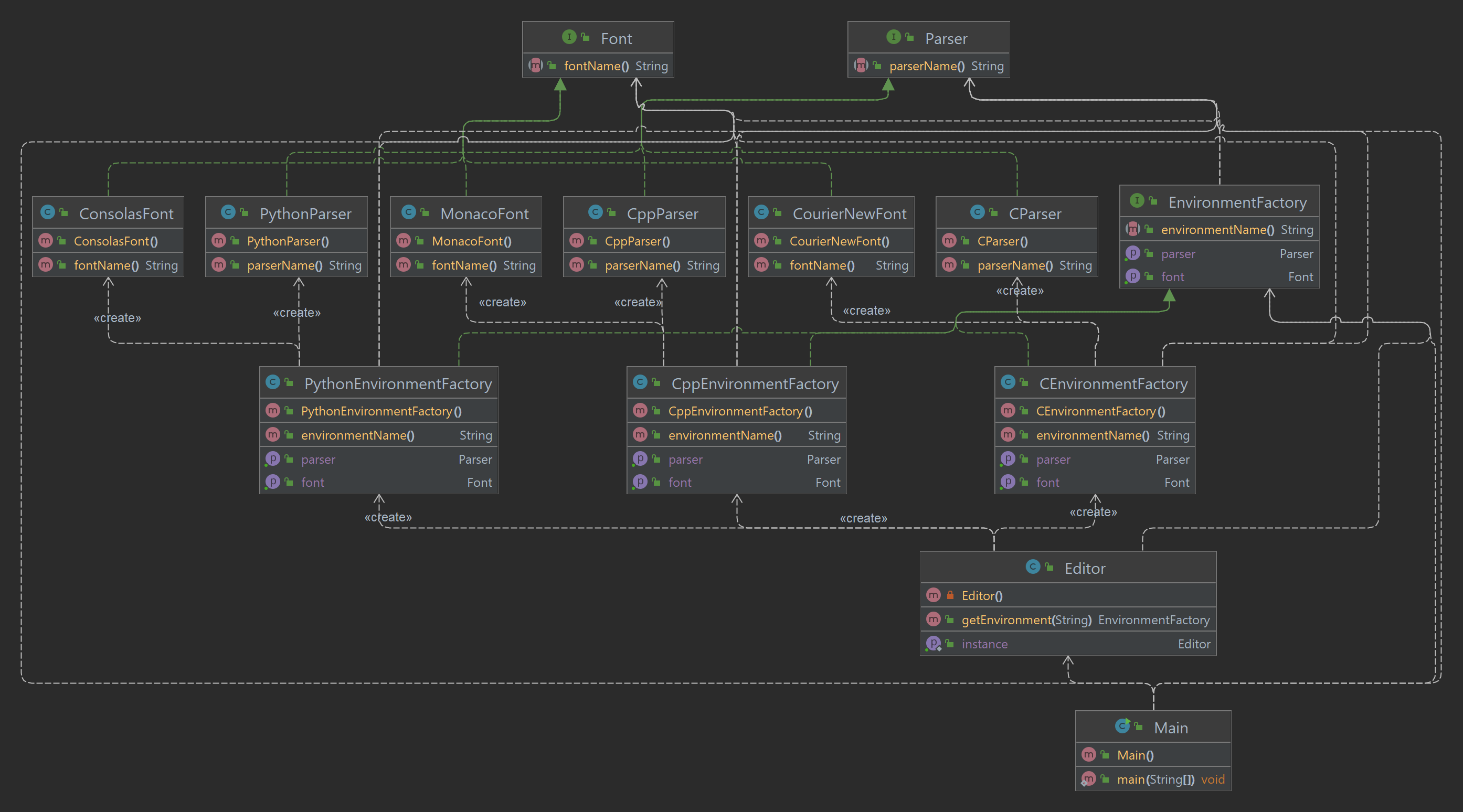Click the runnable class icon beside Main
This screenshot has height=812, width=1463.
(1122, 725)
